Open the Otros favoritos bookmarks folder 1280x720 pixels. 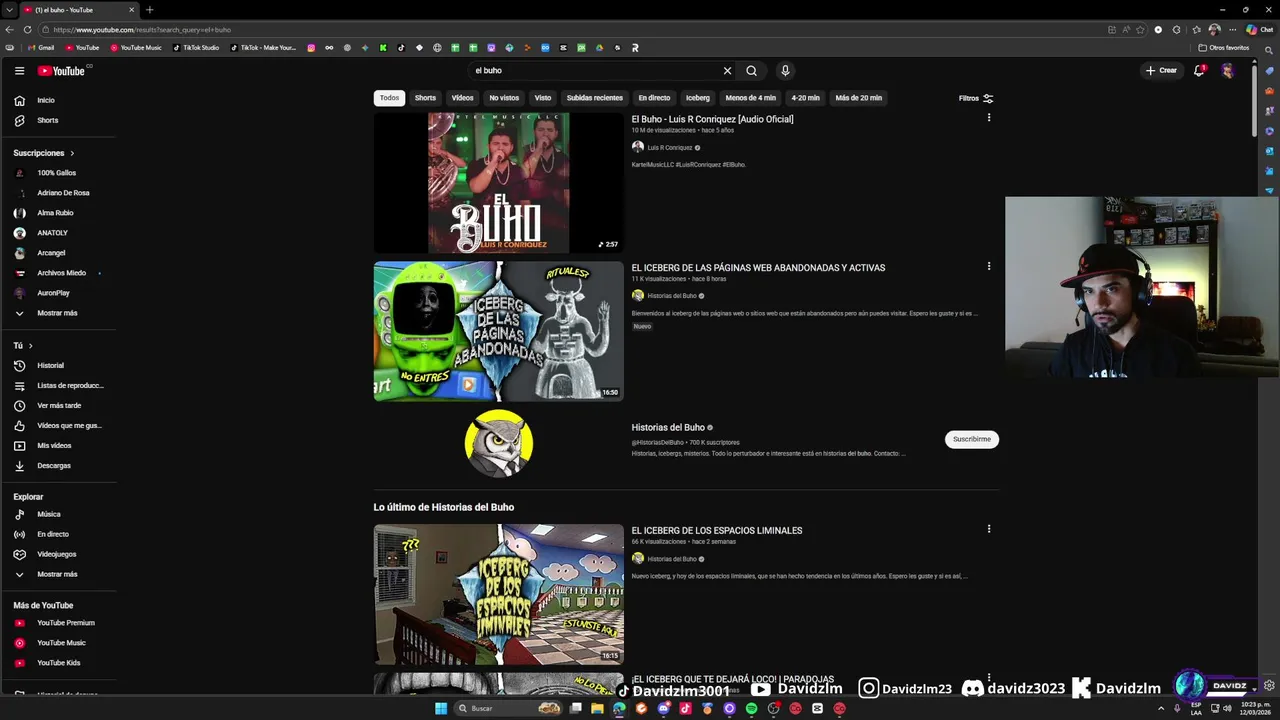[x=1224, y=48]
